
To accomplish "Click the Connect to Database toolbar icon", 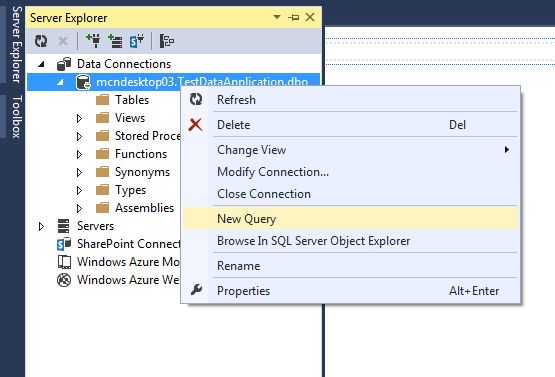I will pyautogui.click(x=93, y=41).
